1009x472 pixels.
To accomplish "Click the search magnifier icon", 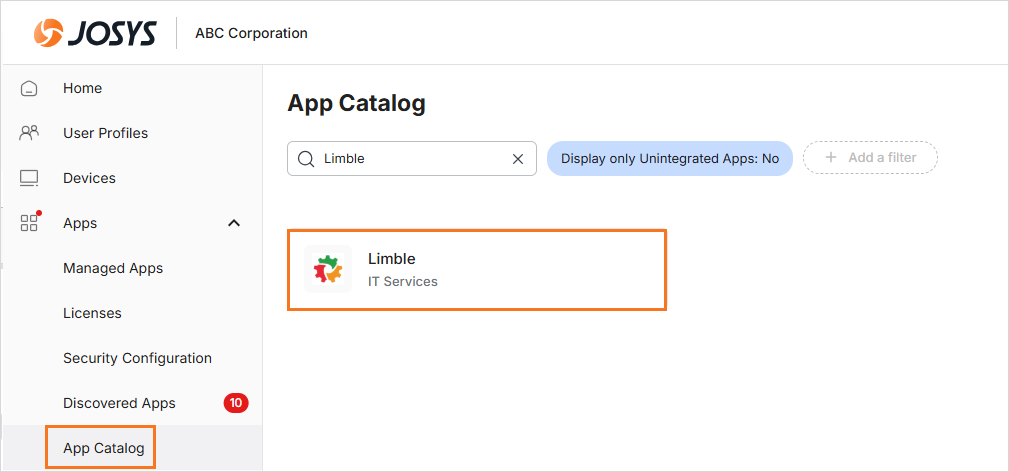I will (x=306, y=159).
